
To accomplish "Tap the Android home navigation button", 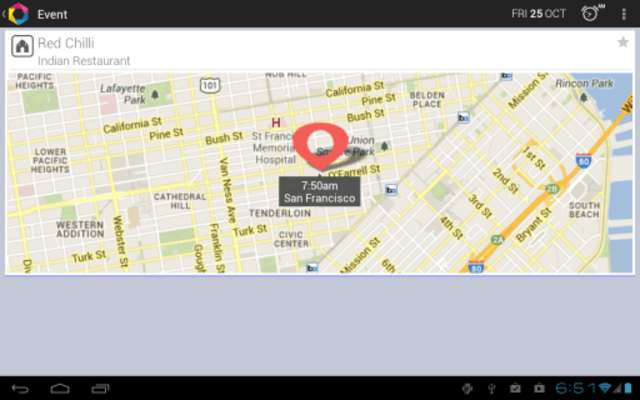I will pos(60,389).
